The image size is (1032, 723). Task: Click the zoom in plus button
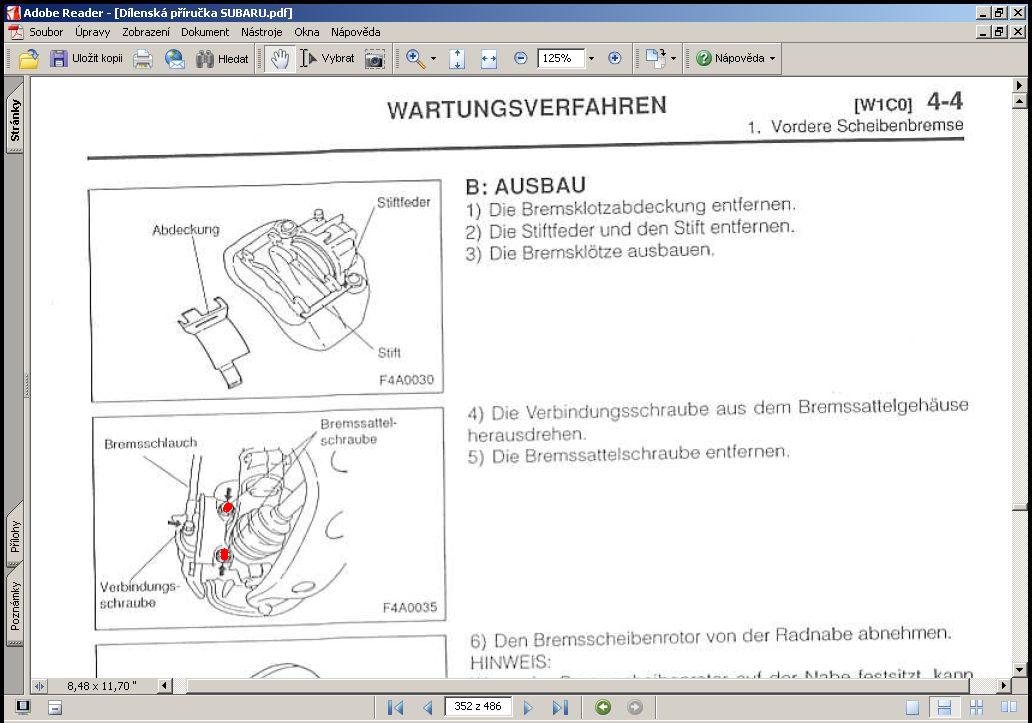click(615, 59)
